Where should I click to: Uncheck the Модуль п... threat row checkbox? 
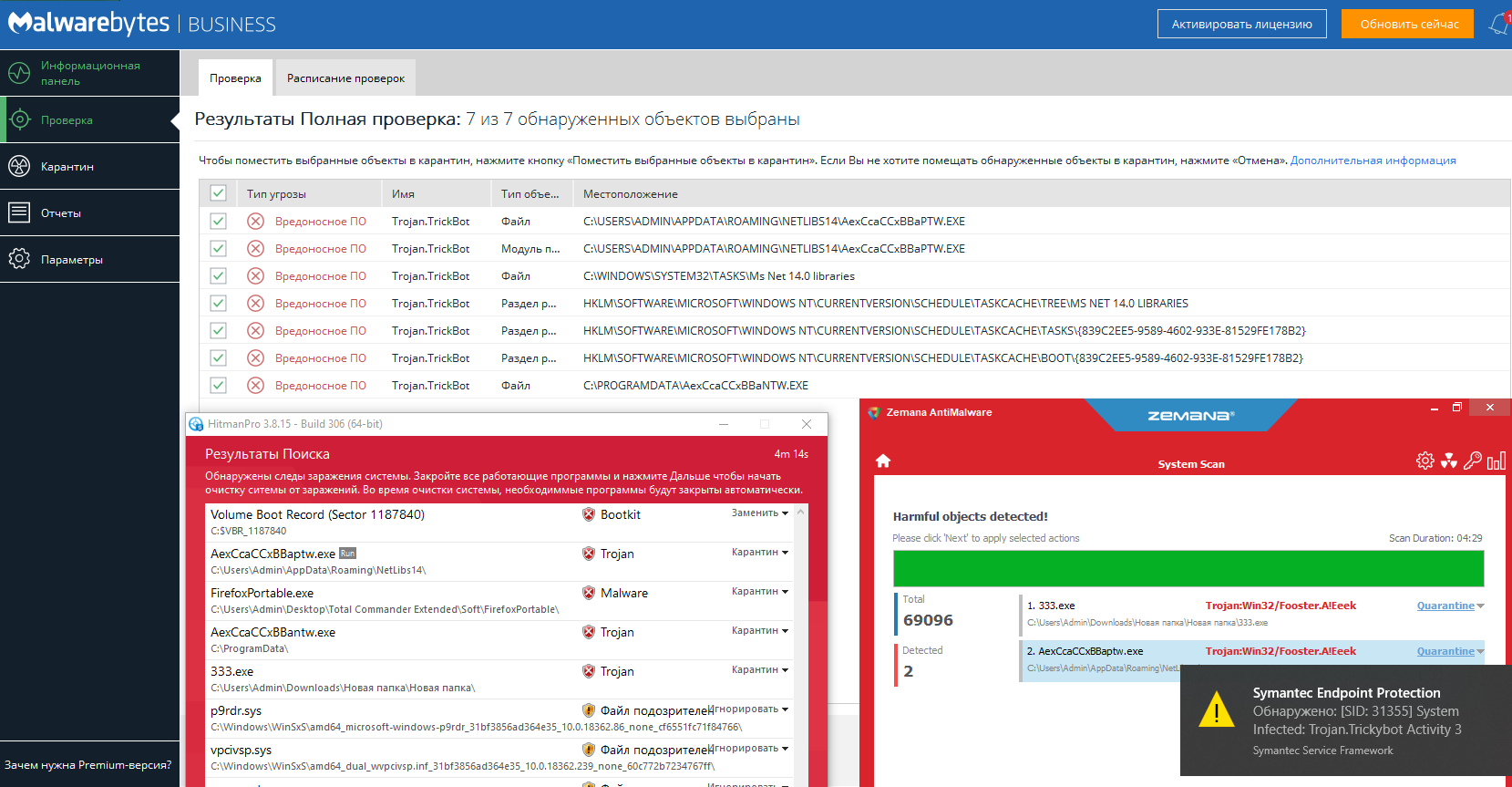[x=218, y=248]
